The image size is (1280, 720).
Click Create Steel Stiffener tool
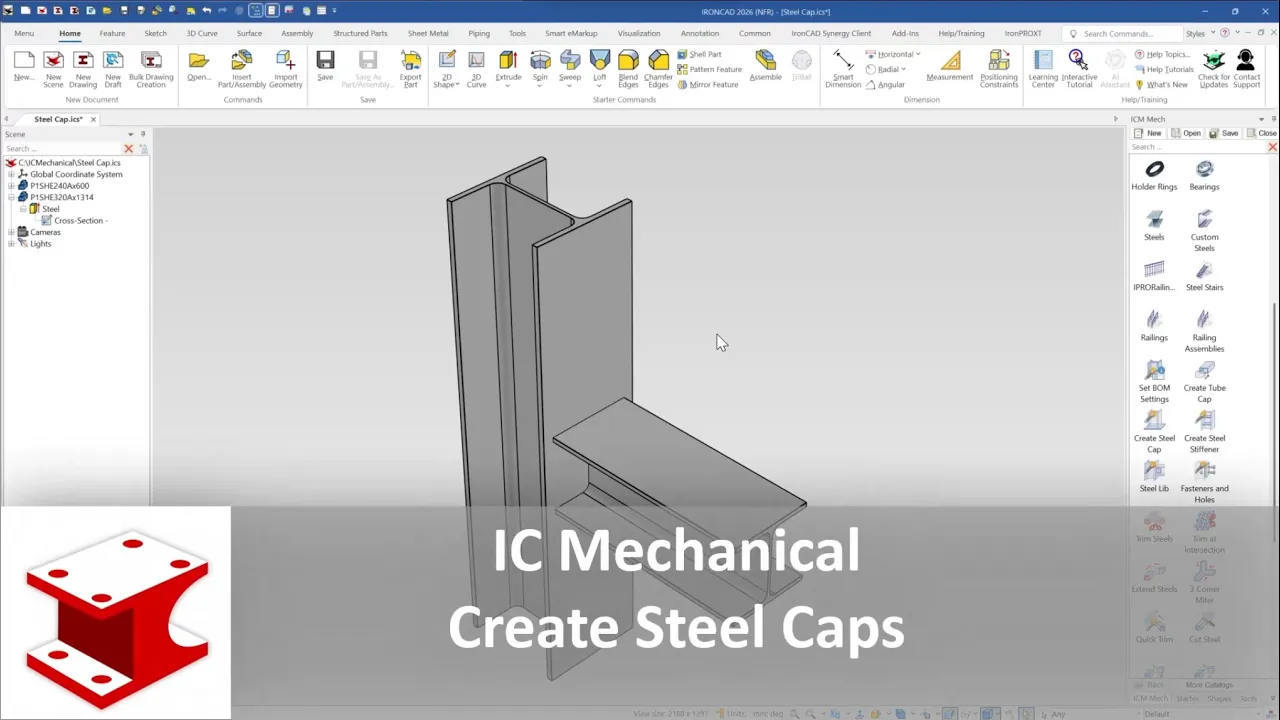click(1204, 432)
